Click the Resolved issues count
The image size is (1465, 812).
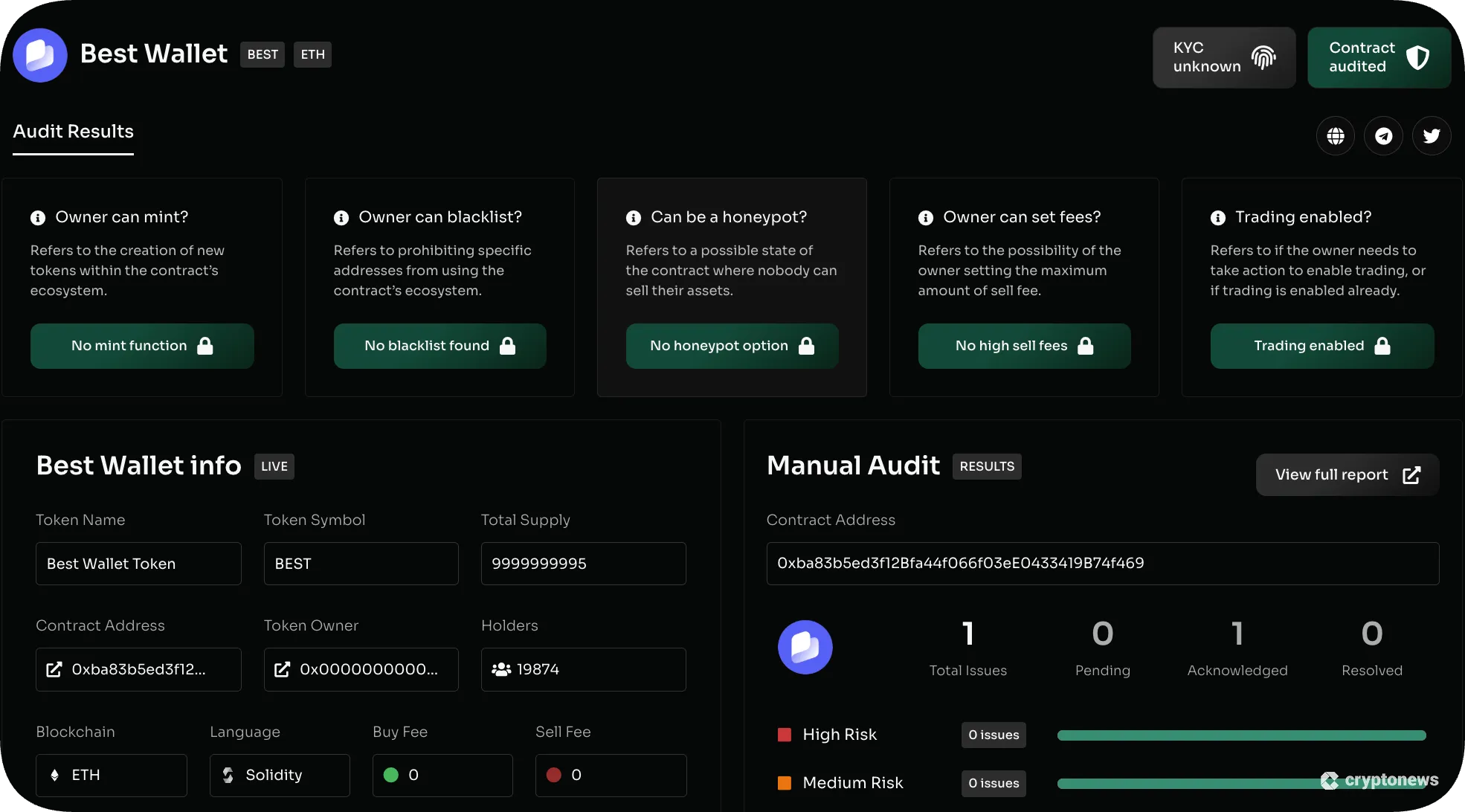click(x=1372, y=634)
